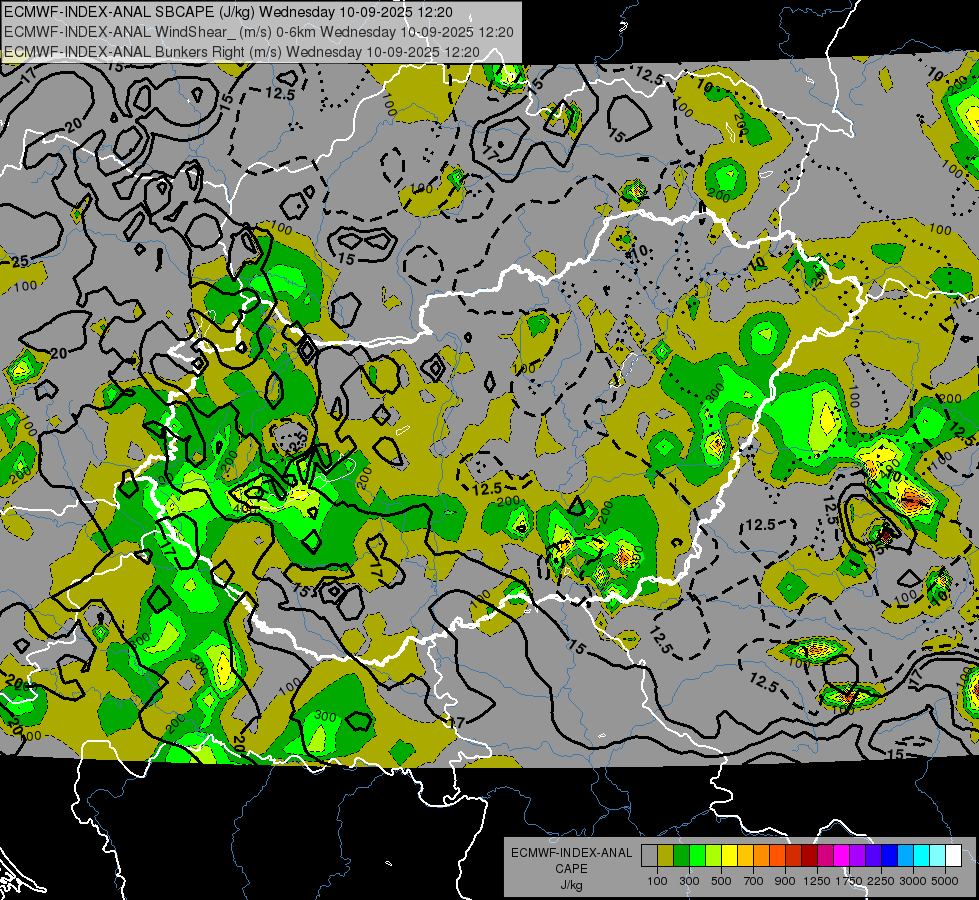Click the 1750 value on legend scale

coord(849,881)
